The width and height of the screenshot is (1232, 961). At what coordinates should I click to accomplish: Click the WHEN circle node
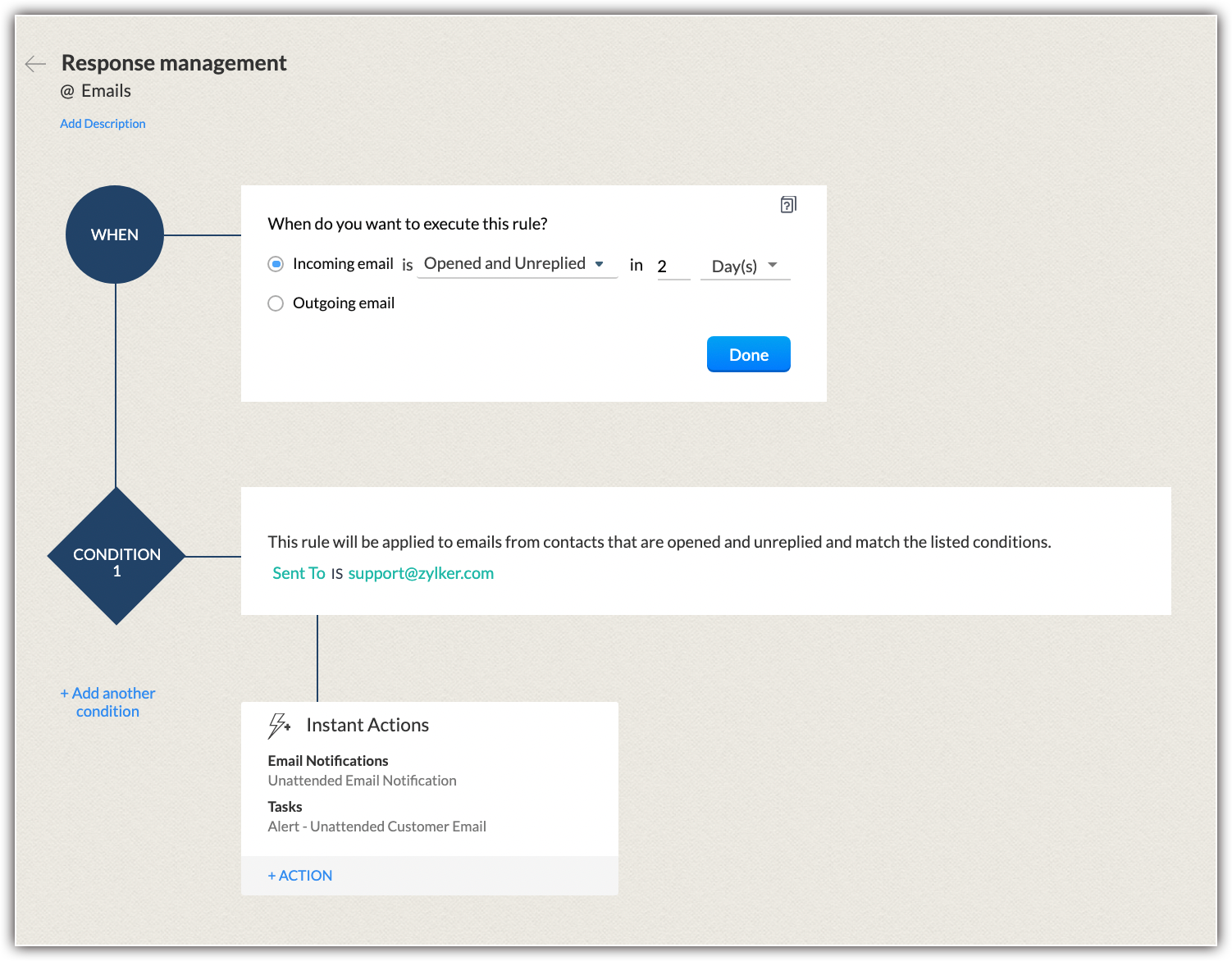click(115, 235)
